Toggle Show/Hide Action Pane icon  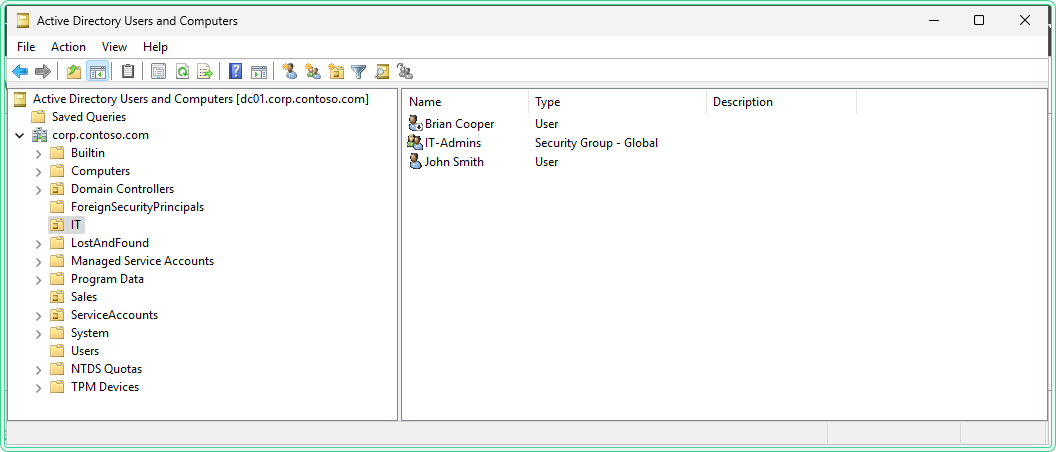click(x=259, y=71)
